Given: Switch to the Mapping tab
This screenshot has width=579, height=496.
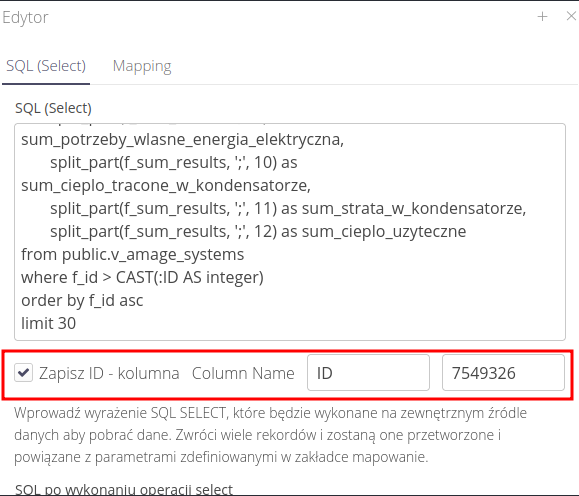Looking at the screenshot, I should (x=142, y=66).
